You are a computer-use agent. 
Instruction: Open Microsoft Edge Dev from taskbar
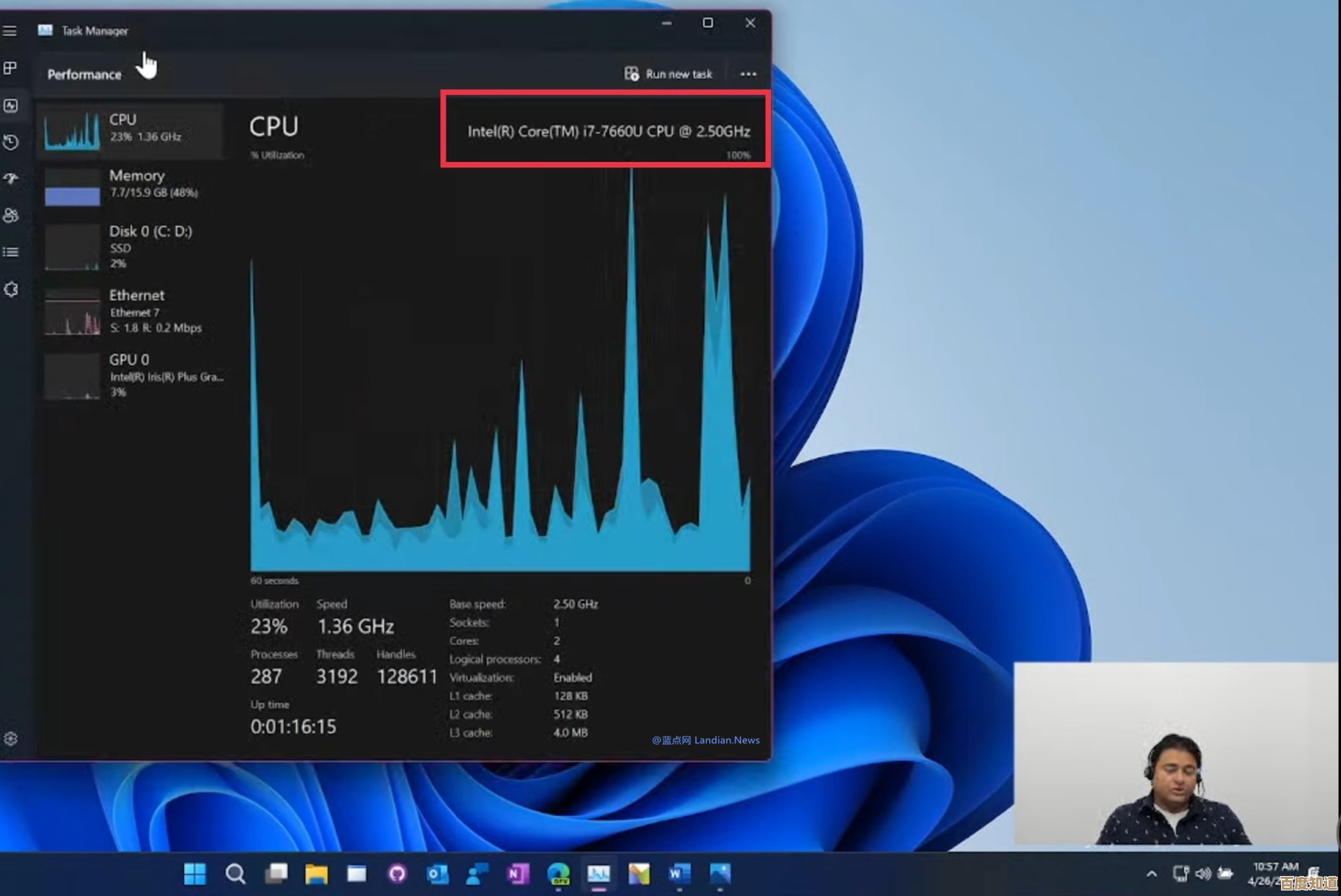coord(558,874)
